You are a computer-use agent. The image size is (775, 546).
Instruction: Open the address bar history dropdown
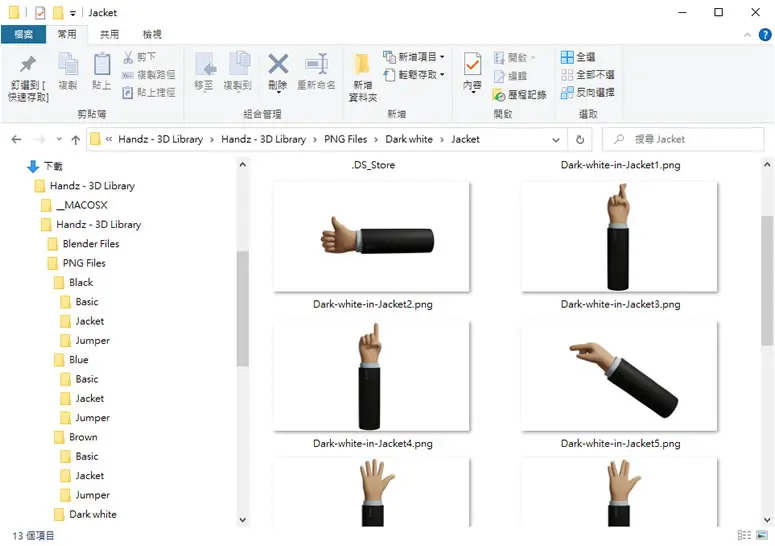[556, 140]
